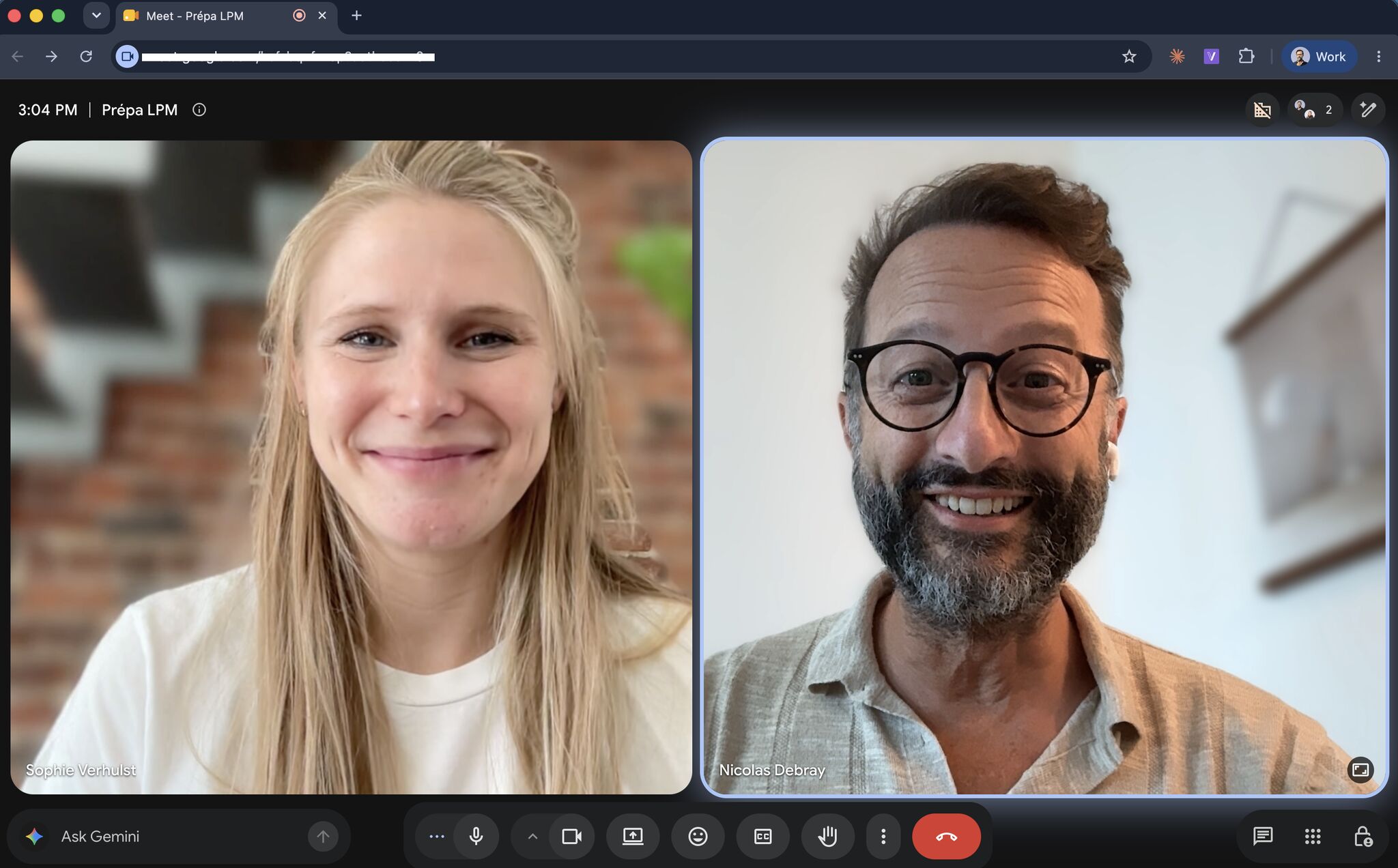Turn on closed captions
This screenshot has width=1398, height=868.
tap(762, 836)
